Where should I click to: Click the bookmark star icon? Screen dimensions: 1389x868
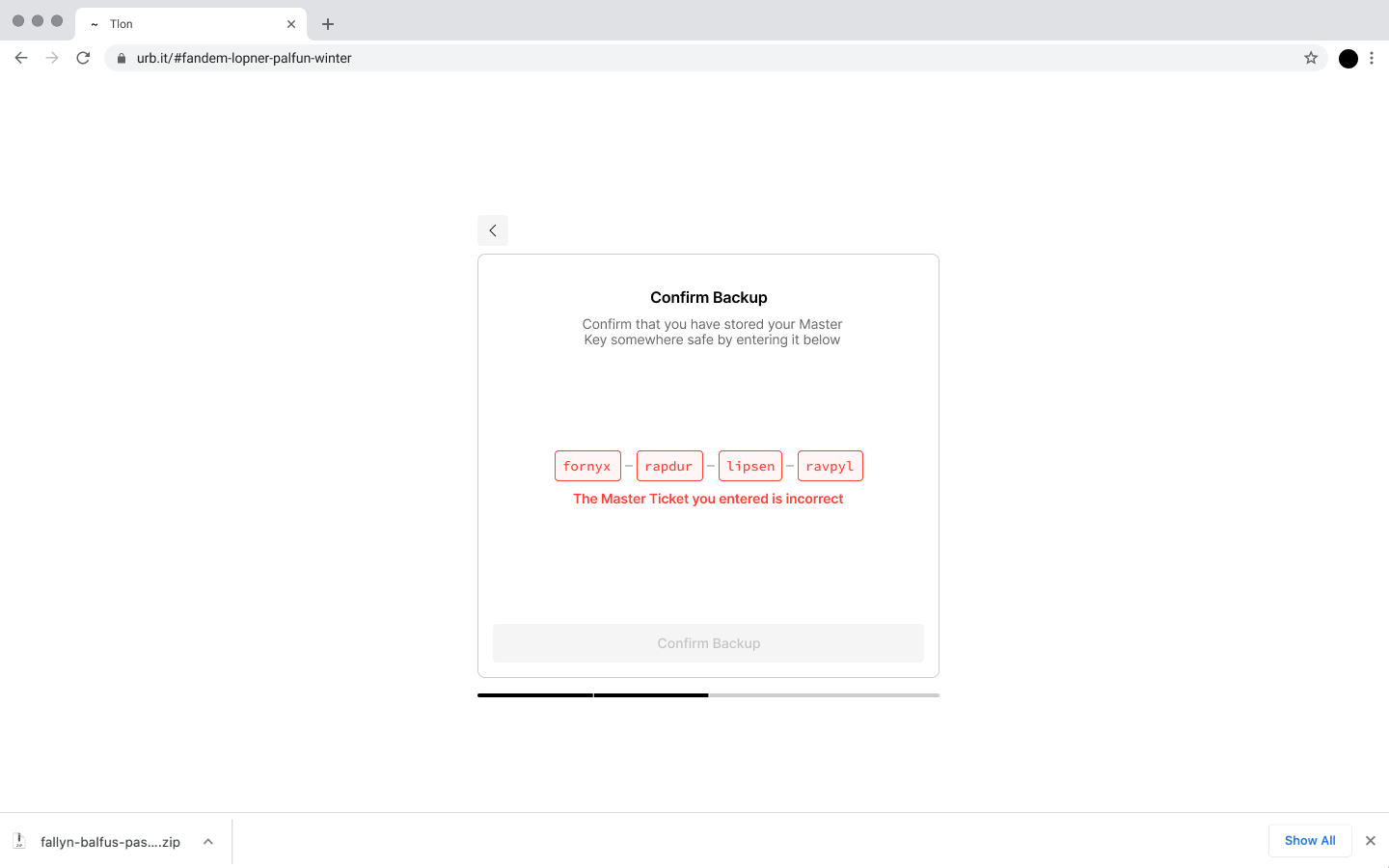(x=1311, y=58)
